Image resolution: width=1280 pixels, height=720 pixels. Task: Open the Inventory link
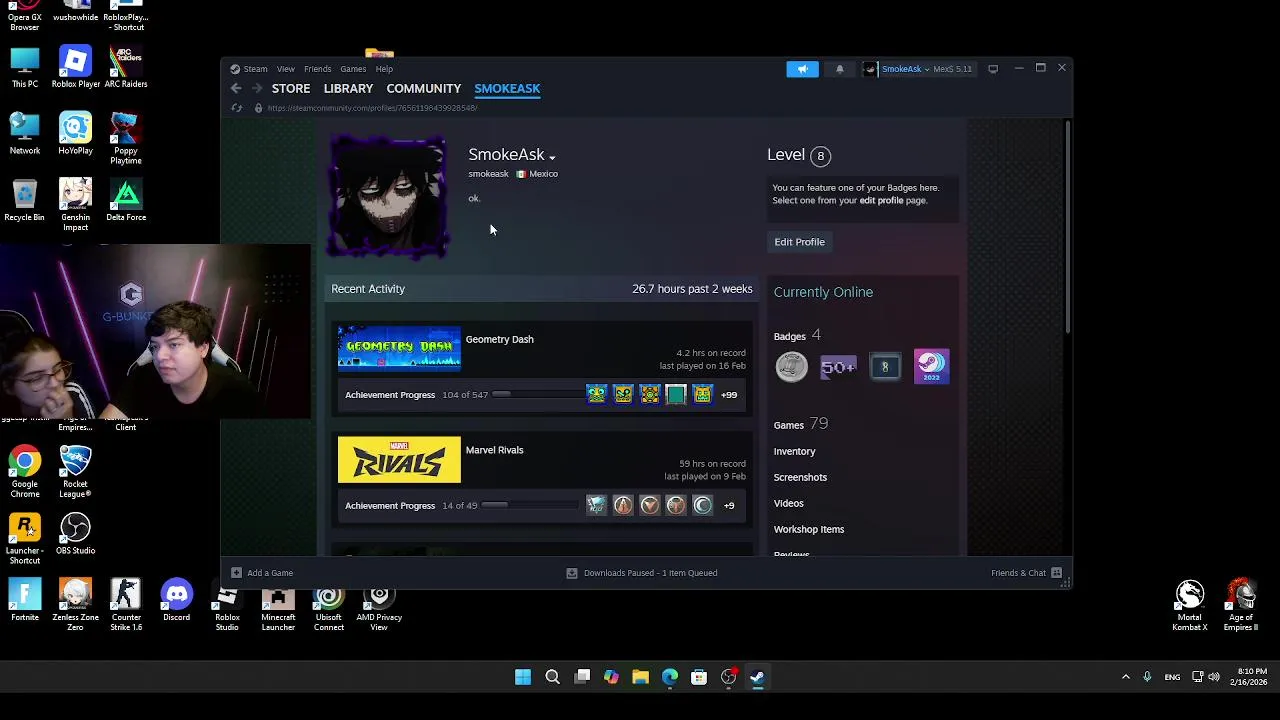coord(794,451)
